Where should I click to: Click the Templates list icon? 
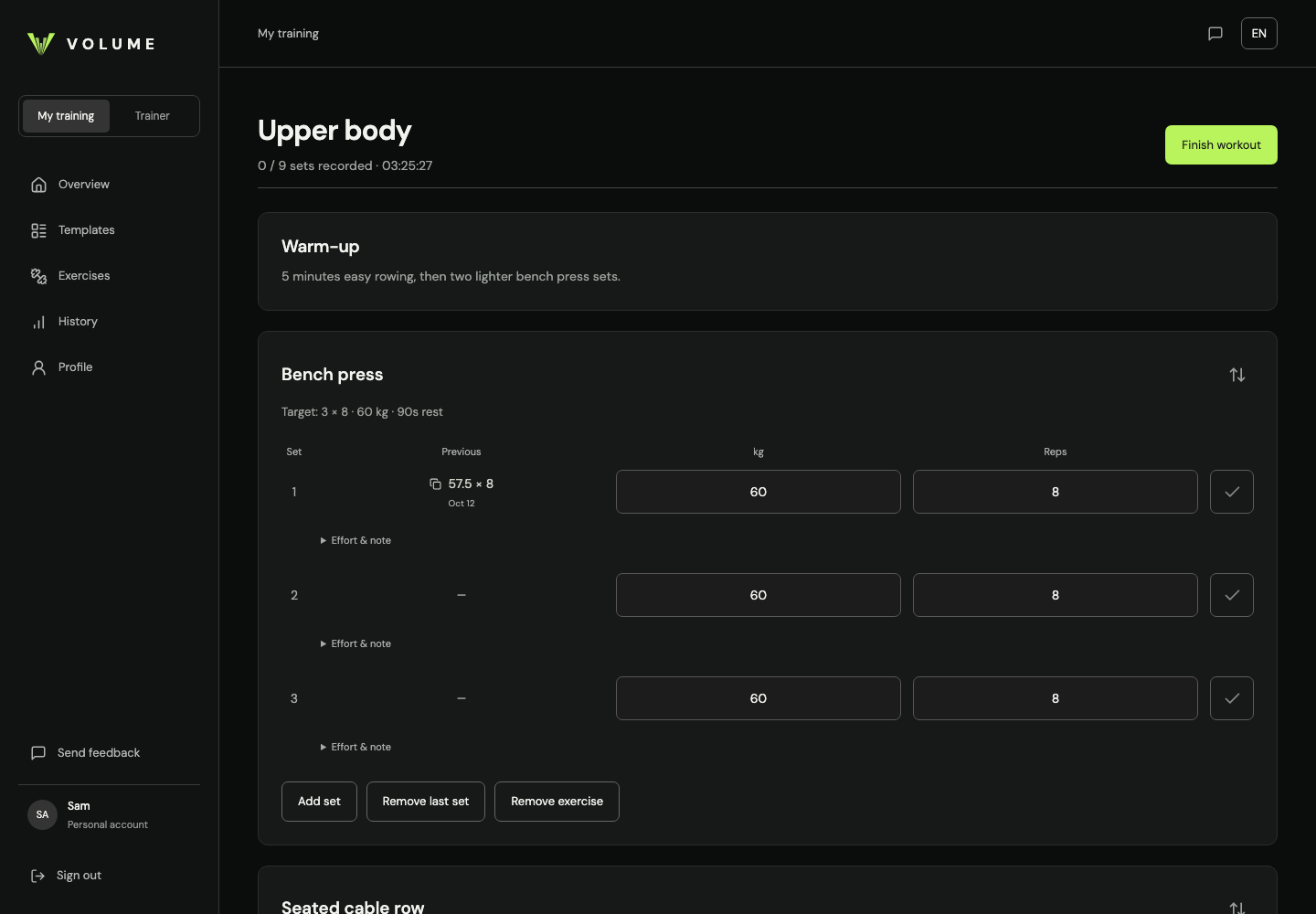point(38,230)
